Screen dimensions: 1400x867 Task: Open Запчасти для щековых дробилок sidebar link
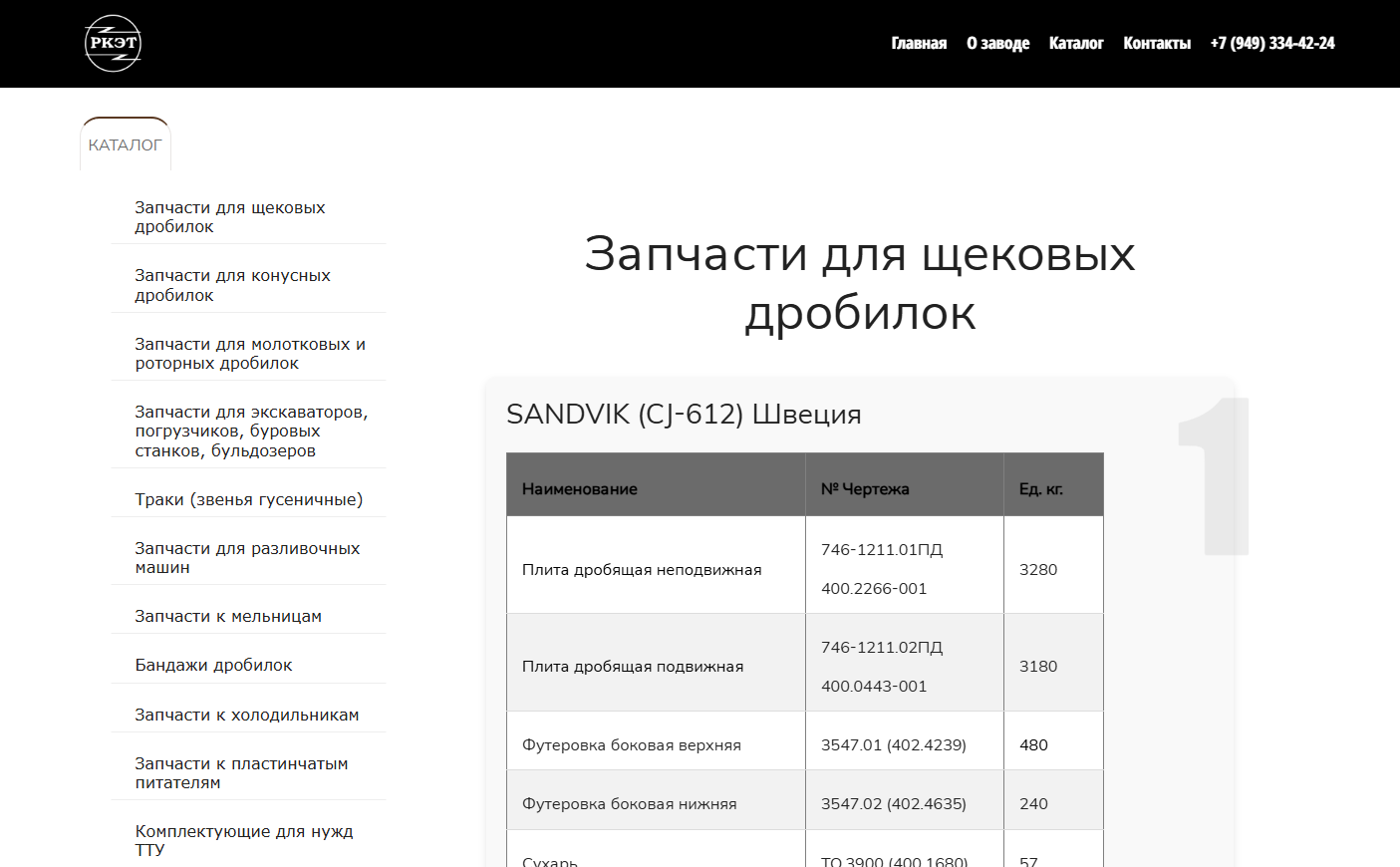coord(230,217)
